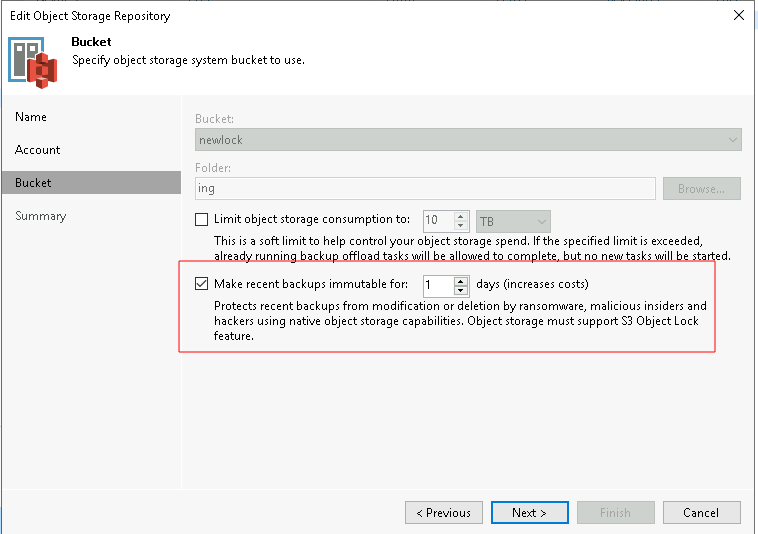The image size is (758, 534).
Task: Click the Next button
Action: click(x=529, y=513)
